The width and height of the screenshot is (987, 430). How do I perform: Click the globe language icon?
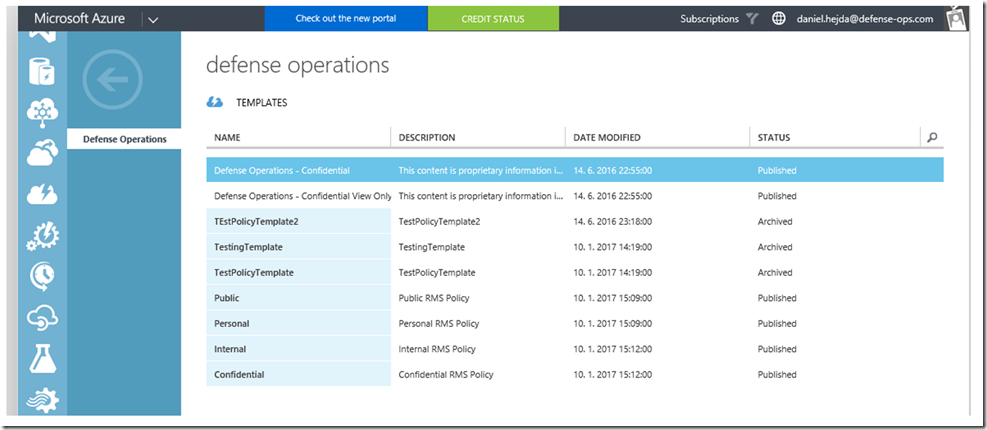coord(779,19)
